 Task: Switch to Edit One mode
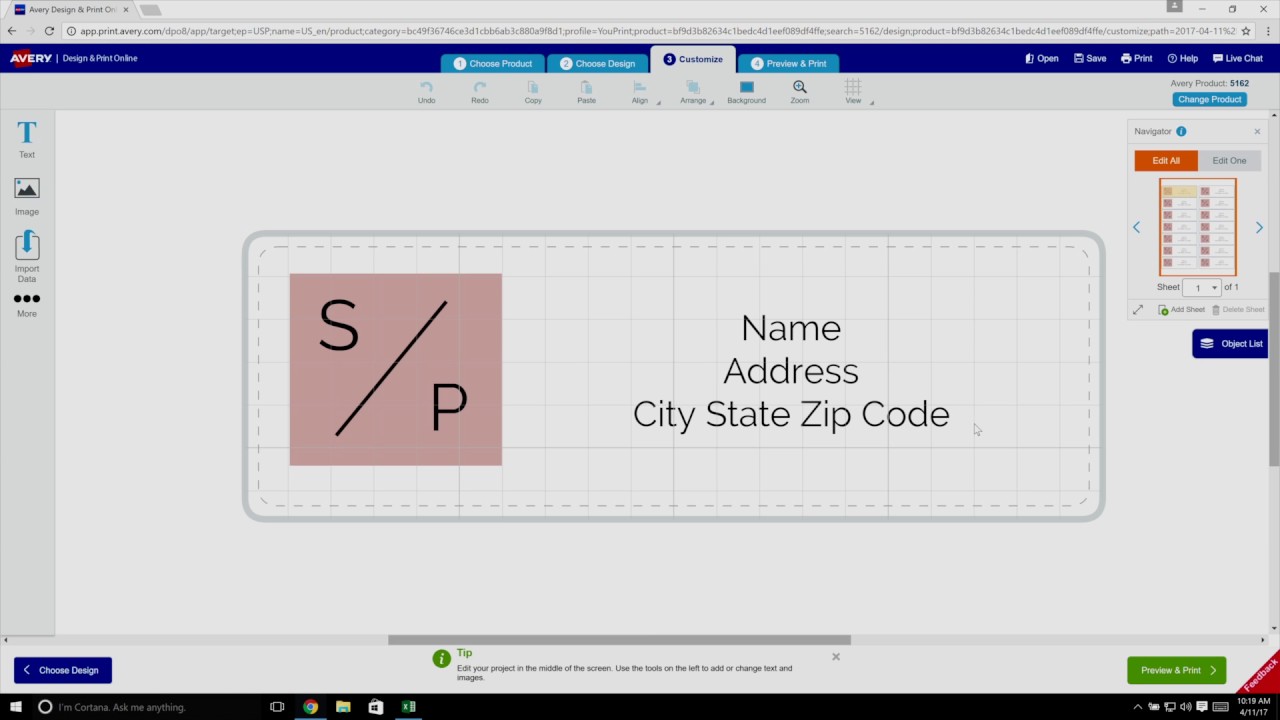(x=1229, y=161)
